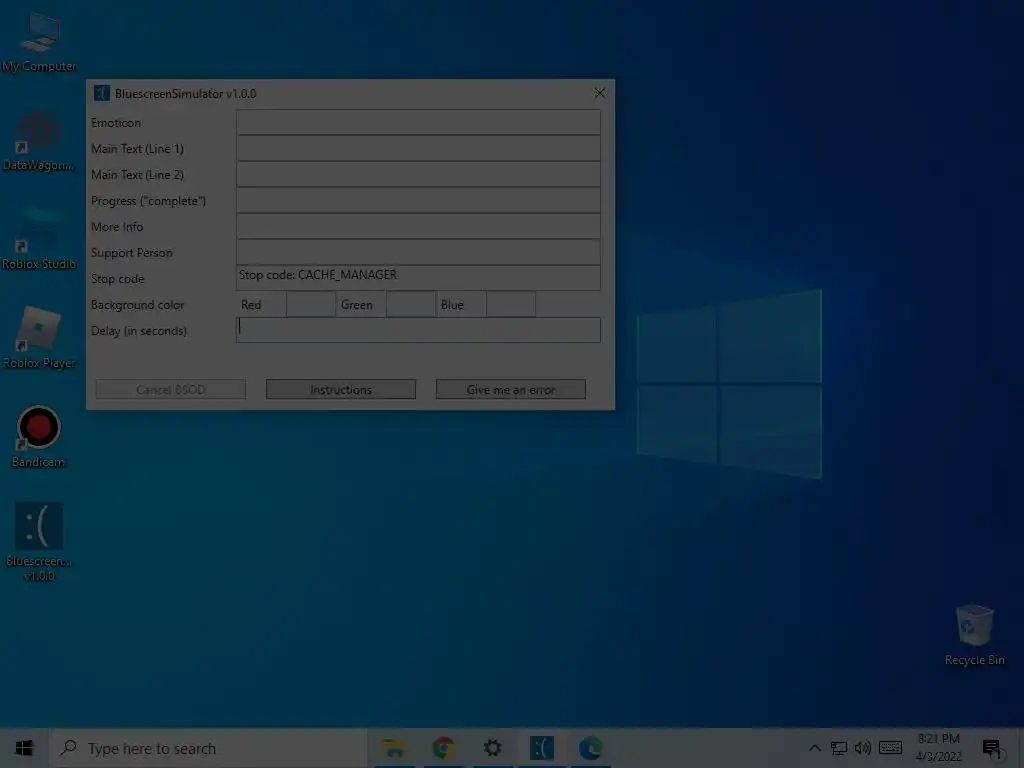The image size is (1024, 768).
Task: Launch Microsoft Edge from the taskbar
Action: [x=590, y=748]
